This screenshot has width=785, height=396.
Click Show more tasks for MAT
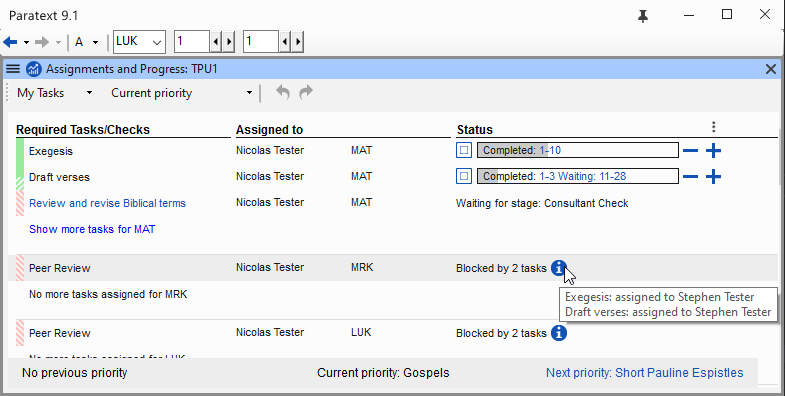pyautogui.click(x=92, y=229)
